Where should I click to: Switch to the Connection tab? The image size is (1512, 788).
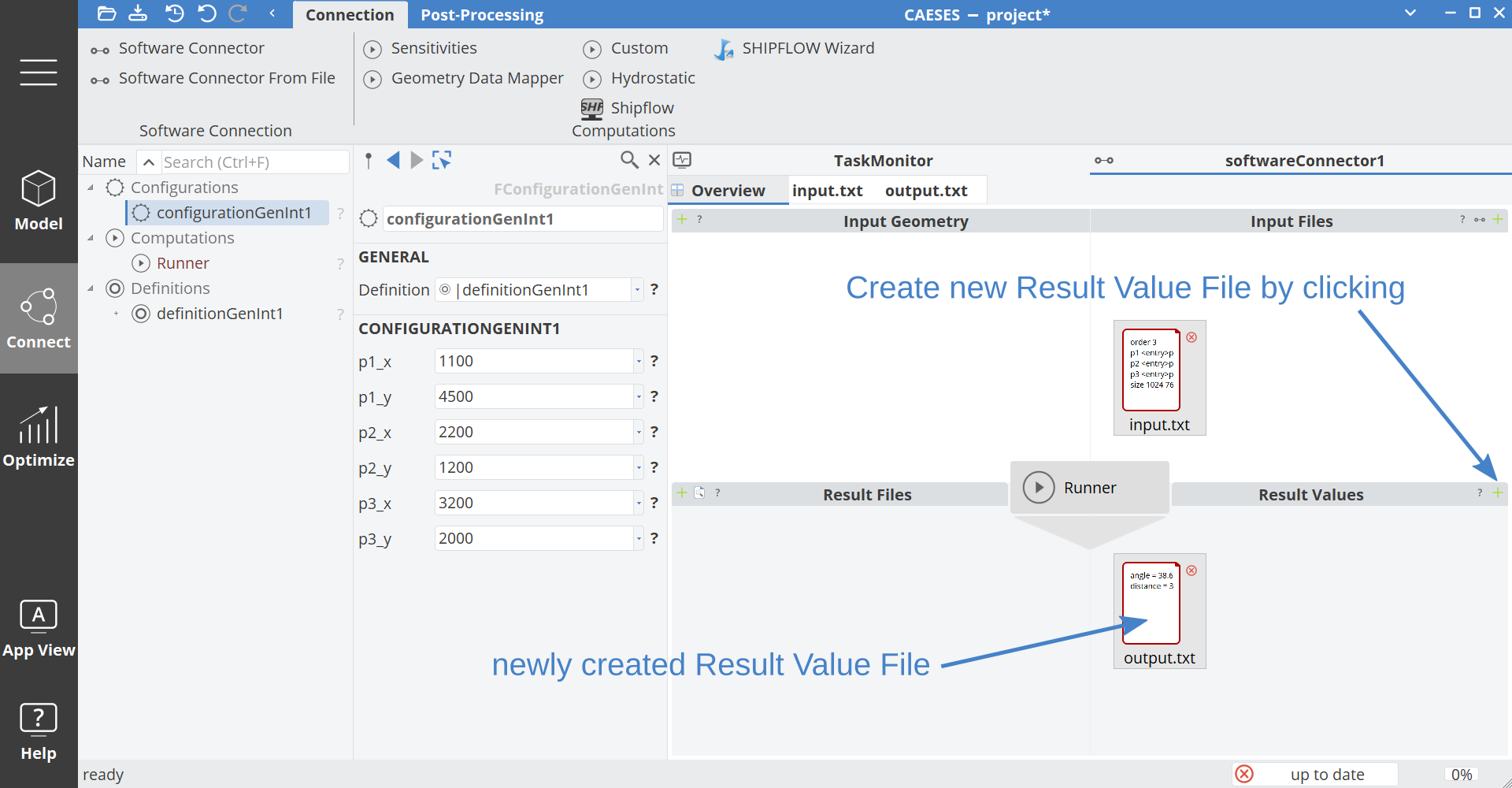[x=350, y=15]
